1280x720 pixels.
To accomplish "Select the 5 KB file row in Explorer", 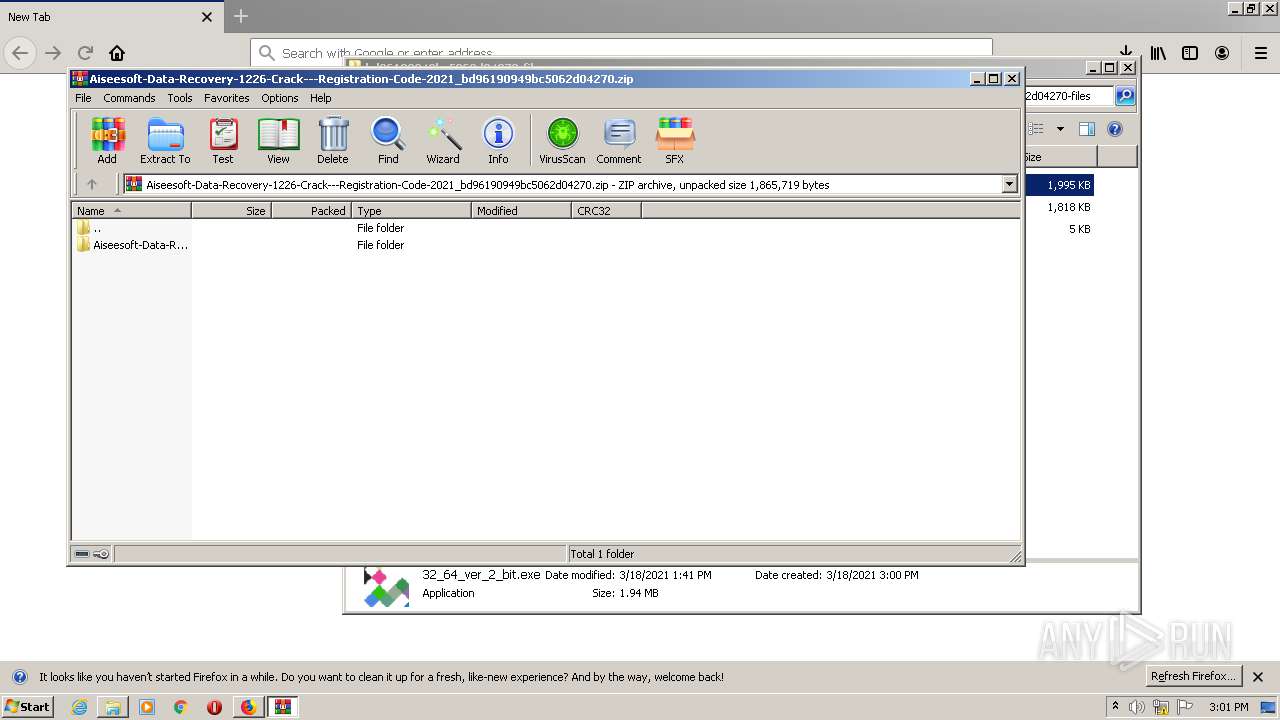I will click(1058, 229).
